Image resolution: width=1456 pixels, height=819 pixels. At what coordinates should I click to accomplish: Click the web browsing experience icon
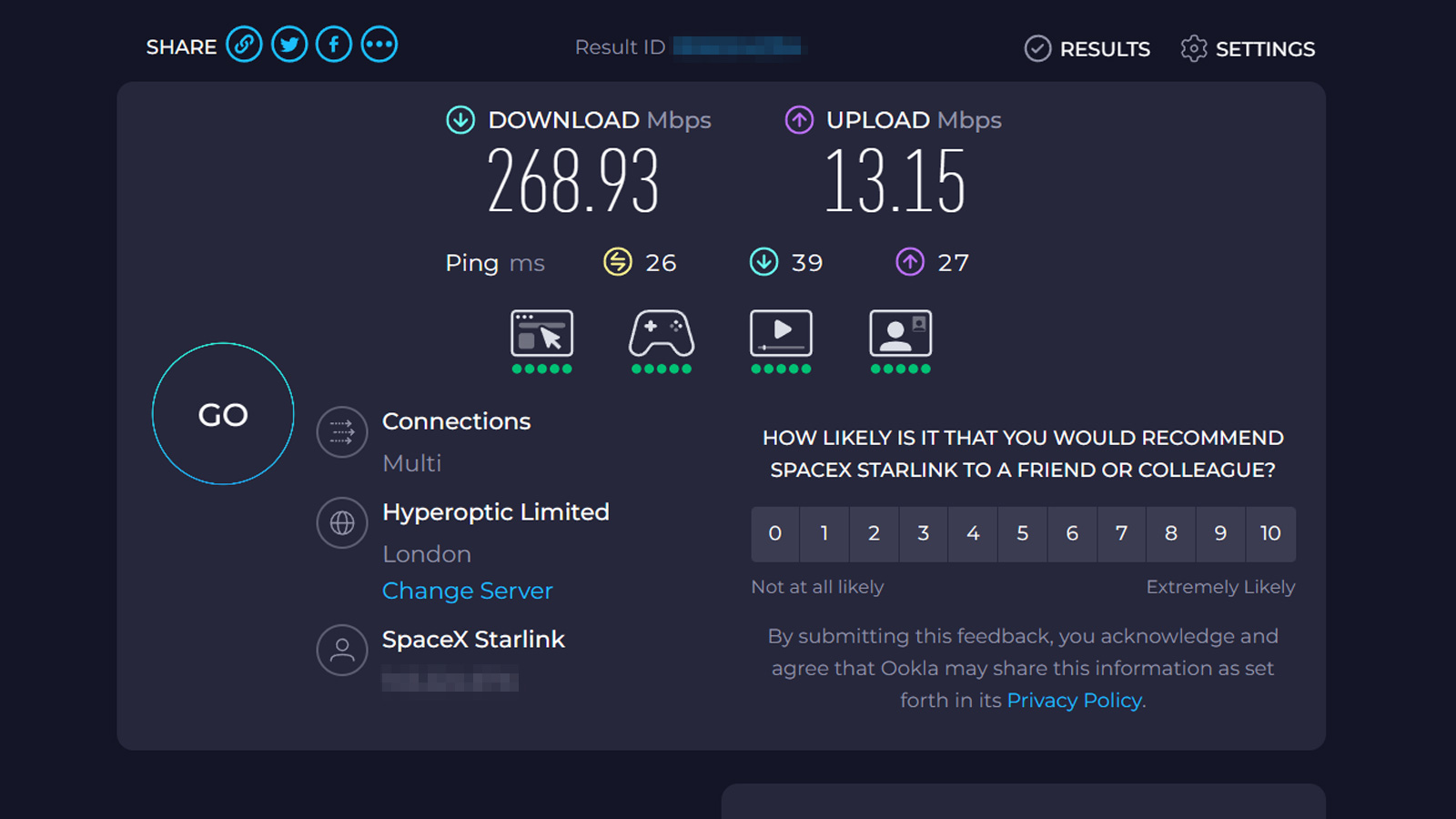(541, 334)
